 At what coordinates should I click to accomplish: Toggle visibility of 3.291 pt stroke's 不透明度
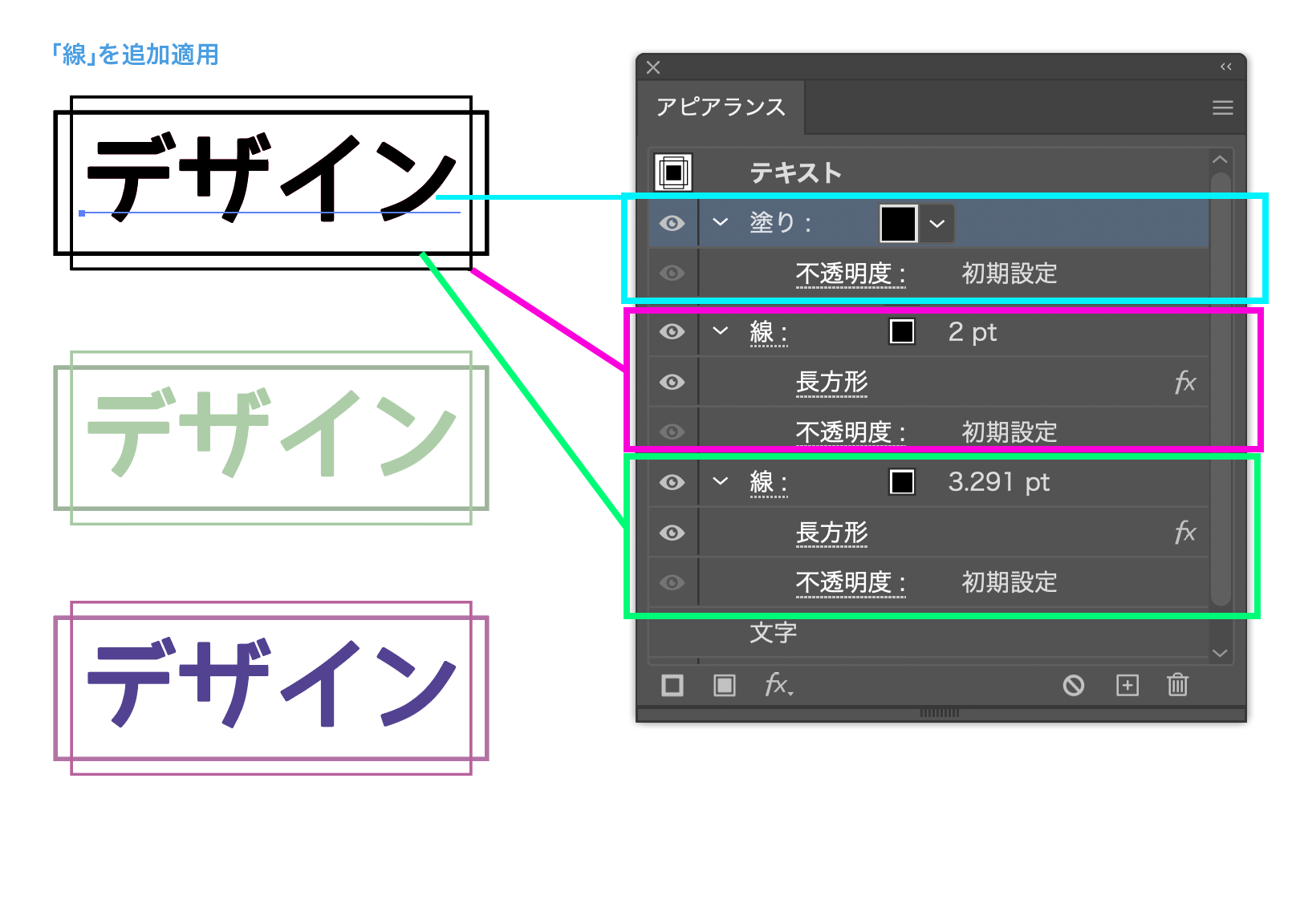tap(672, 582)
